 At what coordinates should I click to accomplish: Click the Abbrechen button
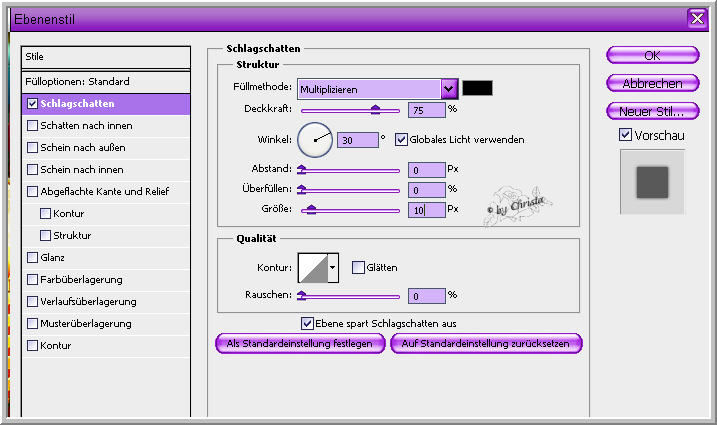pos(653,83)
